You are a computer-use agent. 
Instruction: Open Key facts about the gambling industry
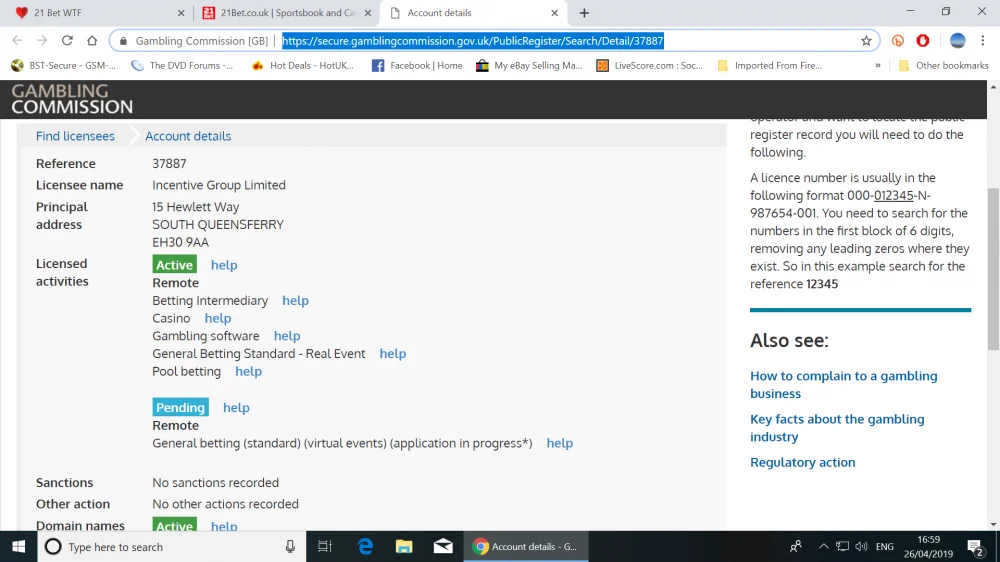coord(837,428)
